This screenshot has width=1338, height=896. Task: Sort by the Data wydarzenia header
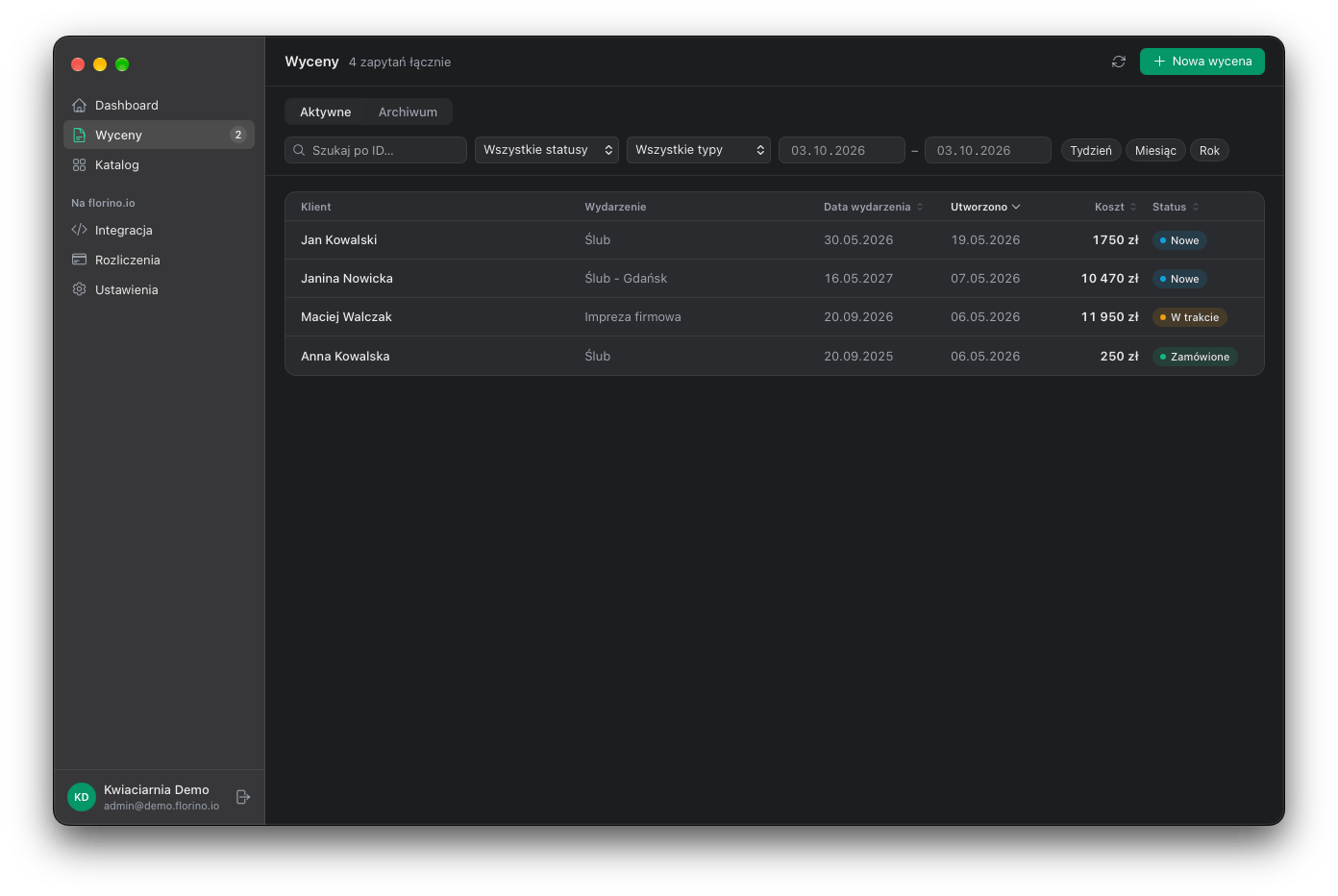coord(873,207)
